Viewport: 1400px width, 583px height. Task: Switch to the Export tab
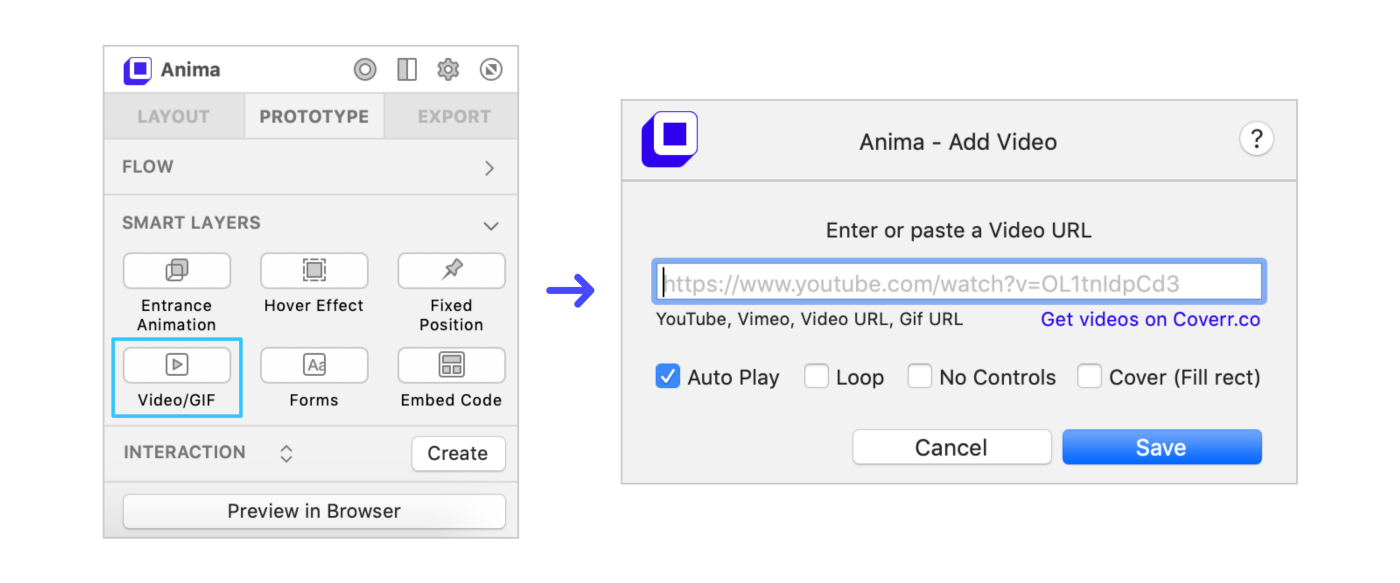click(x=453, y=117)
